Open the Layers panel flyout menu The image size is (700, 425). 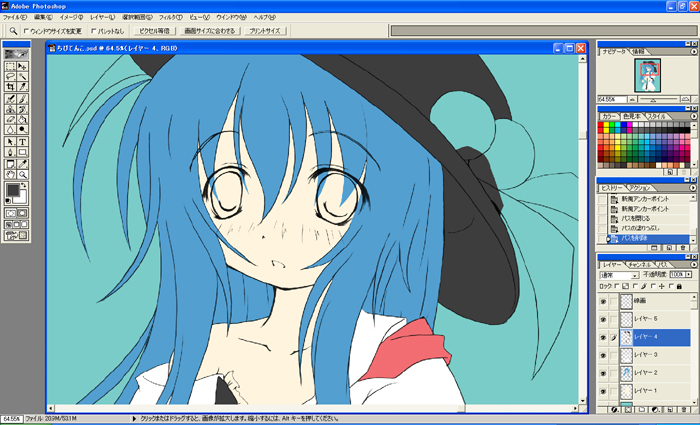point(694,265)
